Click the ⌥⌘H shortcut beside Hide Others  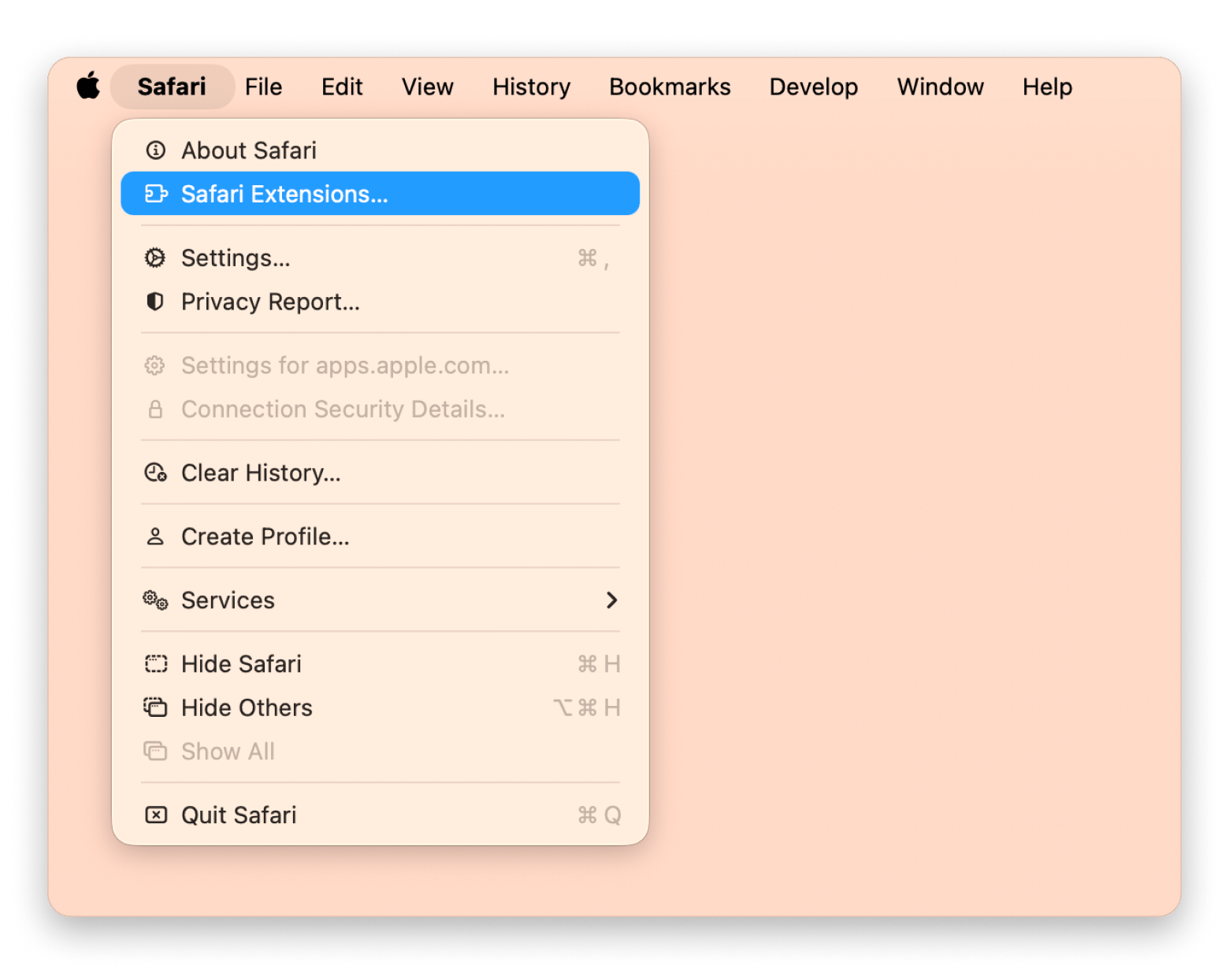point(587,707)
